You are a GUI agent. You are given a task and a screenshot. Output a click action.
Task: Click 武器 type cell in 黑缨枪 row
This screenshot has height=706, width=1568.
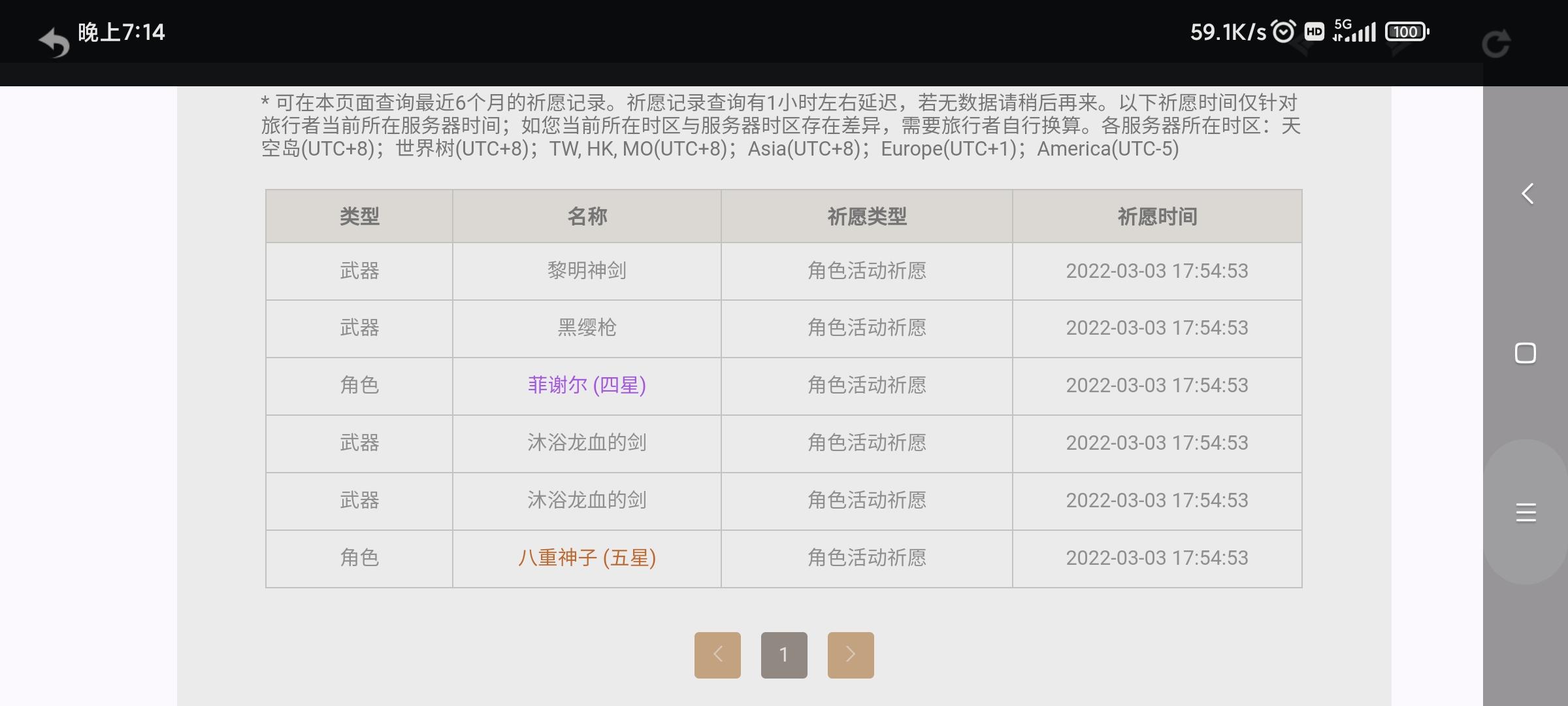point(359,328)
